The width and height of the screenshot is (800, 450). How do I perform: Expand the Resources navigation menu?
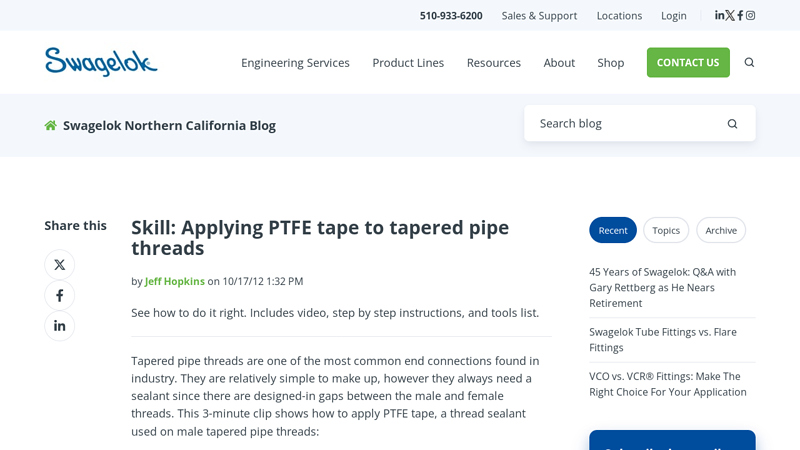pos(493,62)
